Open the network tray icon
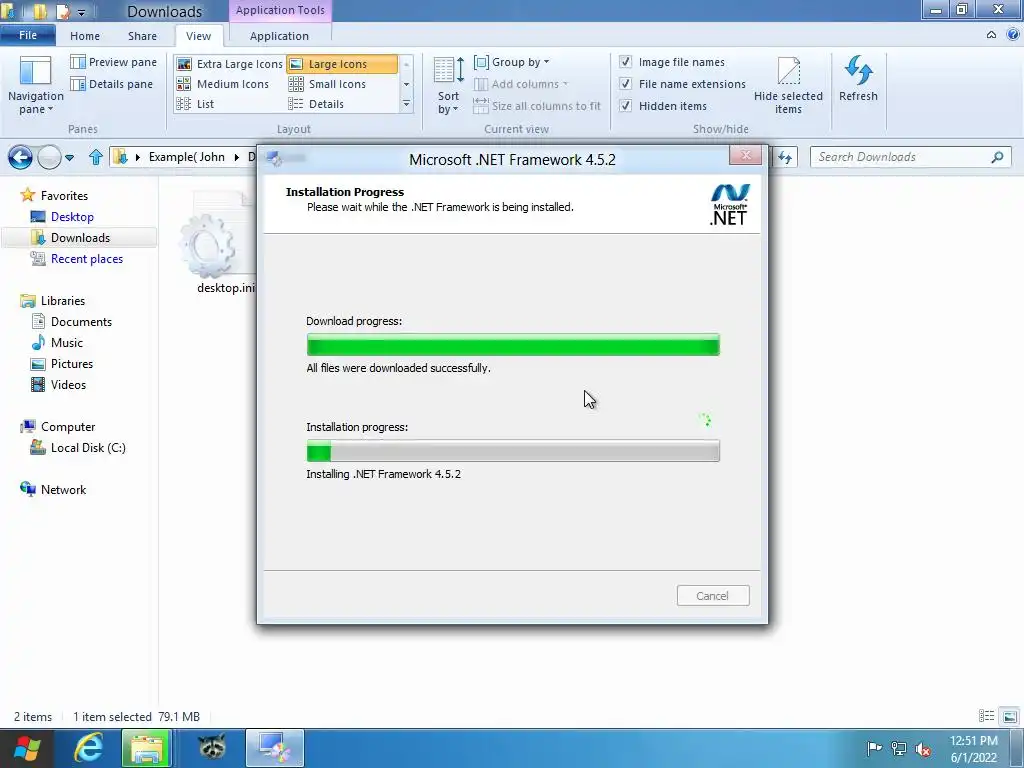The width and height of the screenshot is (1024, 768). click(x=899, y=748)
